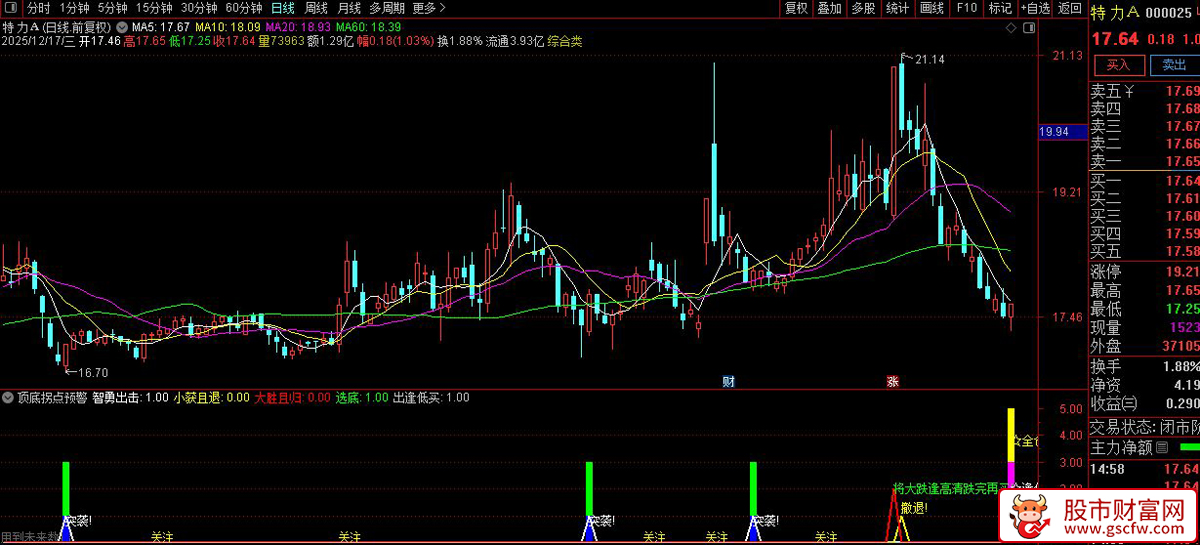
Task: Click the 财 event marker on the chart
Action: click(729, 382)
